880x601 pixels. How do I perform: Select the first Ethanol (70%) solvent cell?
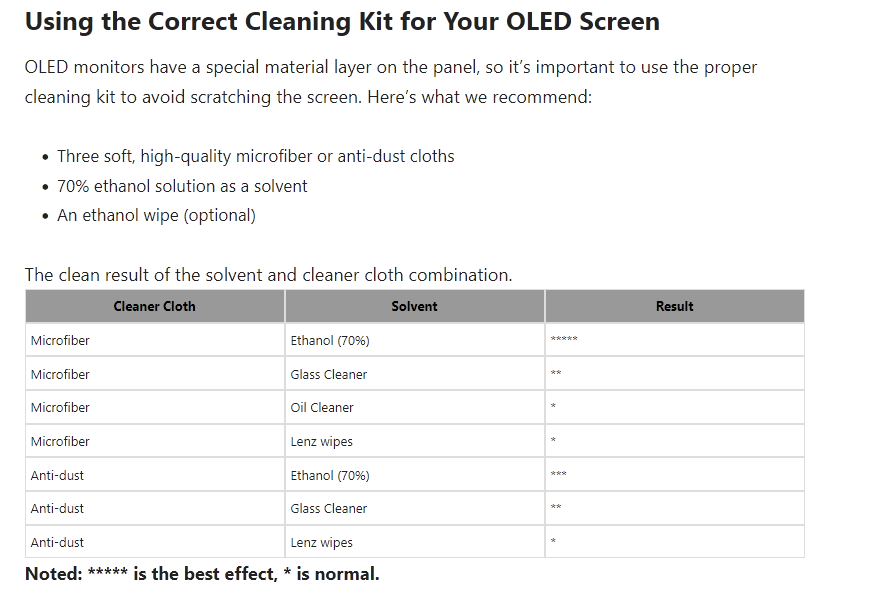point(415,340)
